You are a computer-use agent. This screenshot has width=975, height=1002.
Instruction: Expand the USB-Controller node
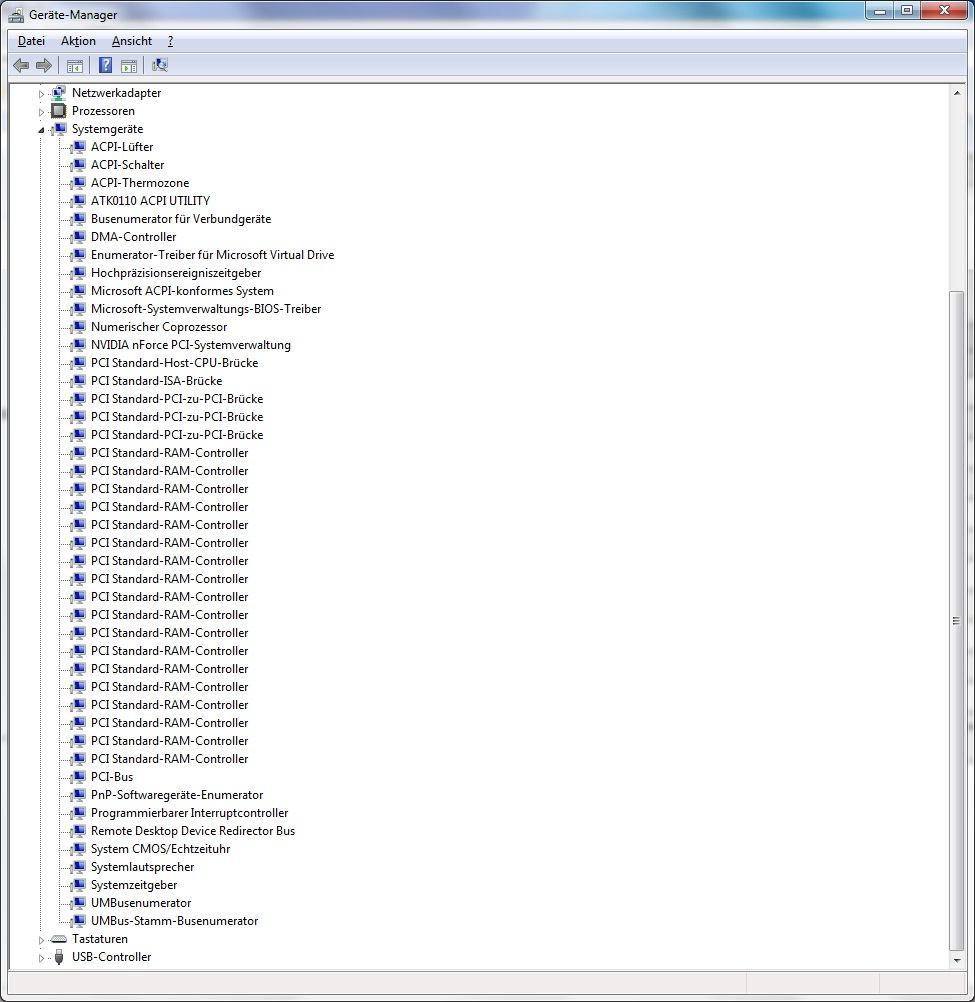(41, 958)
